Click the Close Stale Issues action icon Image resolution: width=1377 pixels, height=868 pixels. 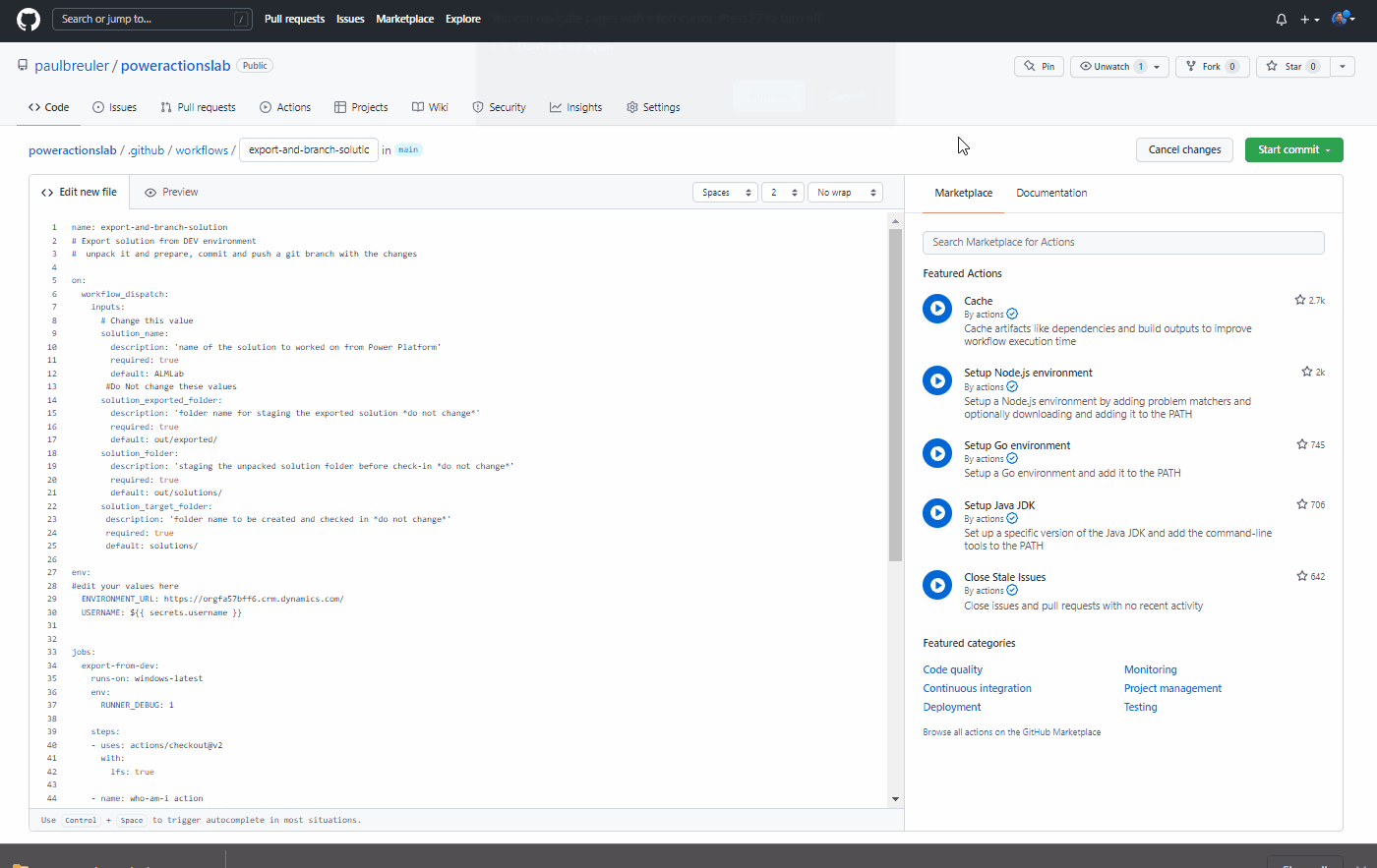[936, 584]
